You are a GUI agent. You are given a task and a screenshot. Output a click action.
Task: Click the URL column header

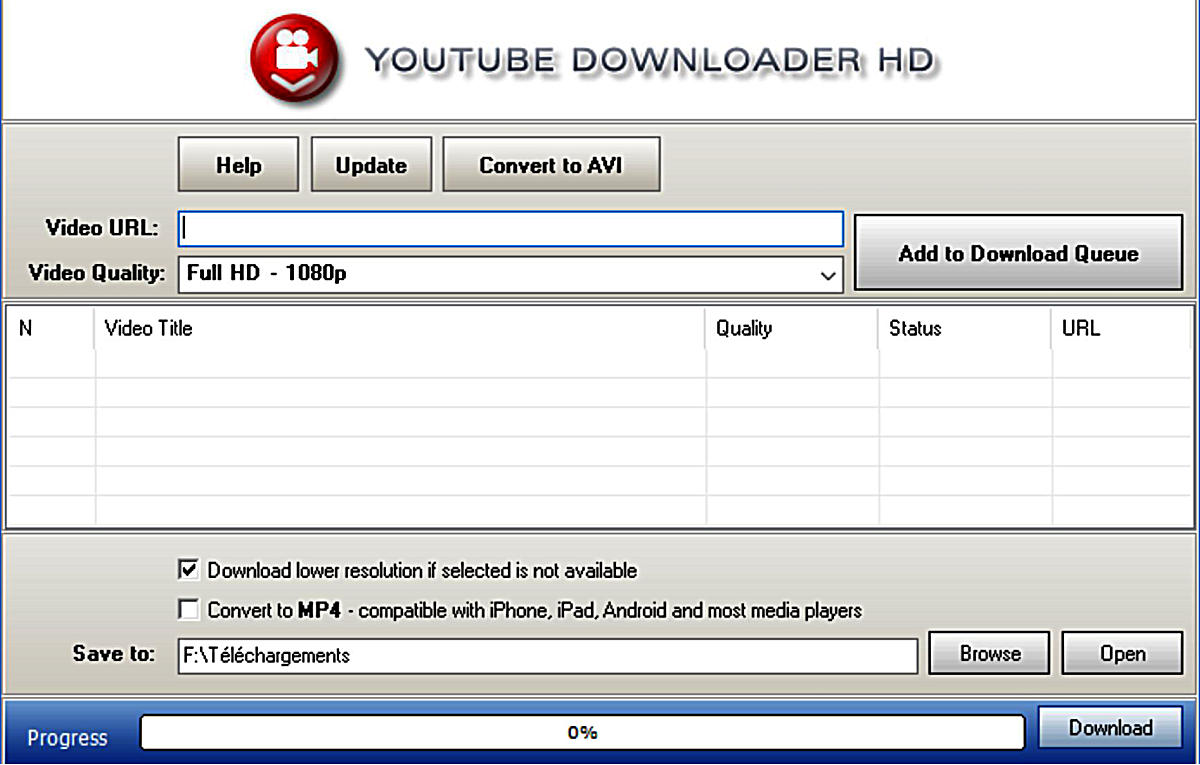tap(1122, 328)
